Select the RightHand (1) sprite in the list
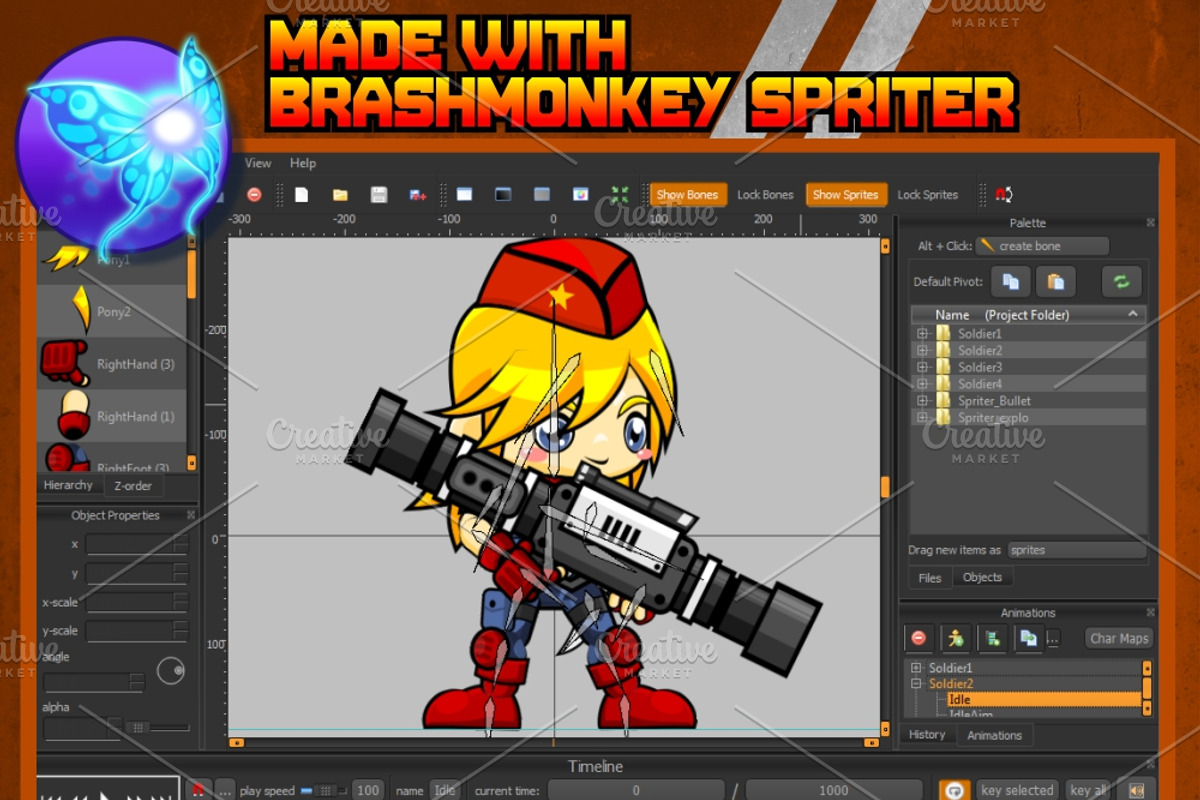This screenshot has width=1200, height=800. [x=112, y=416]
